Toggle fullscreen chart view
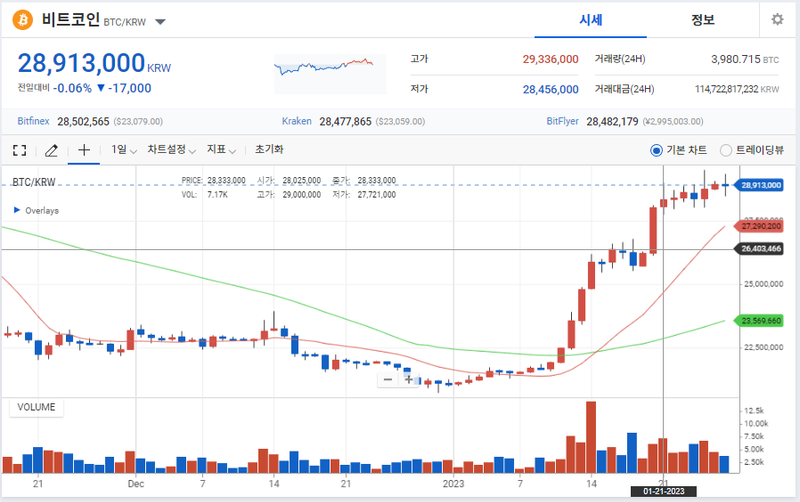This screenshot has height=502, width=800. pos(19,150)
